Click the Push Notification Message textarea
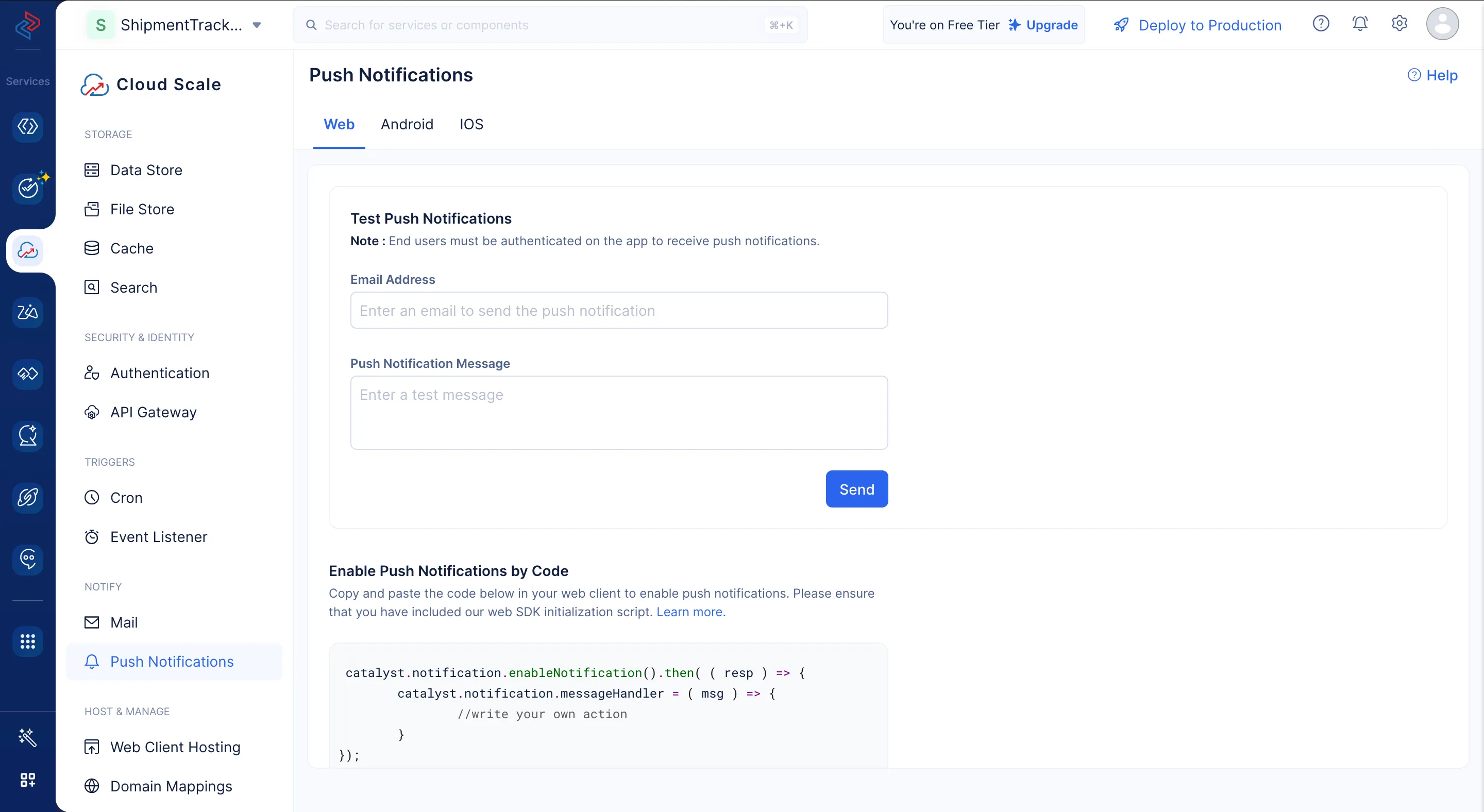Image resolution: width=1484 pixels, height=812 pixels. pos(619,412)
